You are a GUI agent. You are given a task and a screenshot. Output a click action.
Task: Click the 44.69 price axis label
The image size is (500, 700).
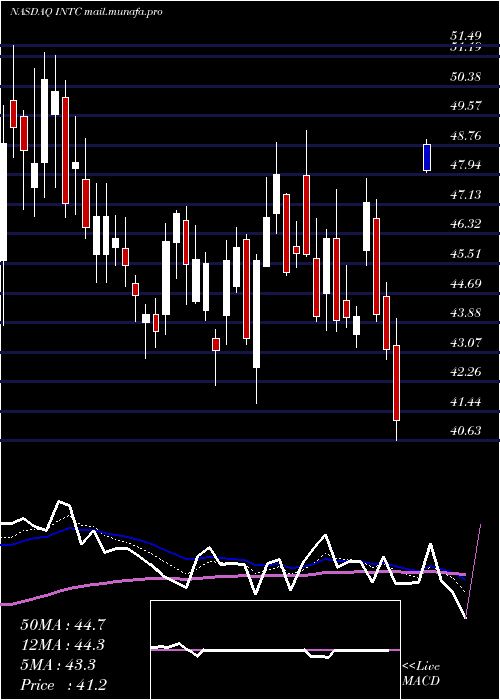(x=465, y=283)
